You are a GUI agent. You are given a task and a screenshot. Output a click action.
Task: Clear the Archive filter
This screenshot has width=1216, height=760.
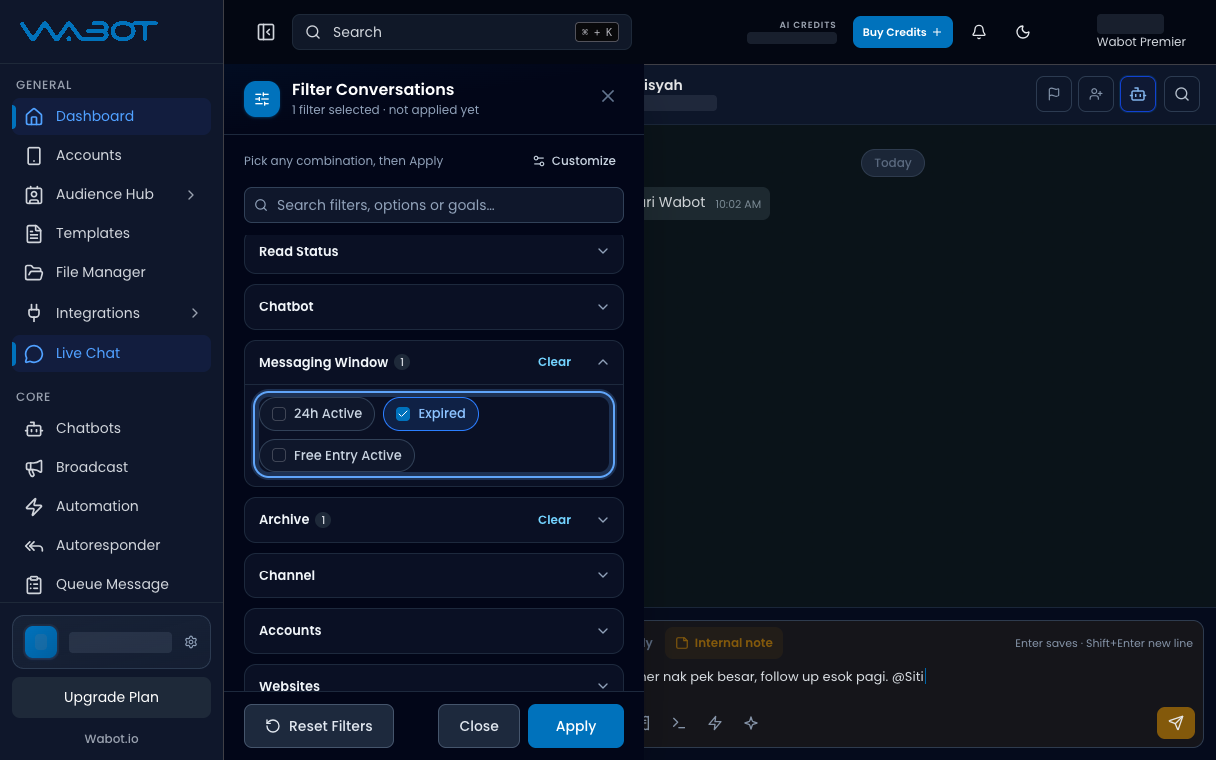554,520
